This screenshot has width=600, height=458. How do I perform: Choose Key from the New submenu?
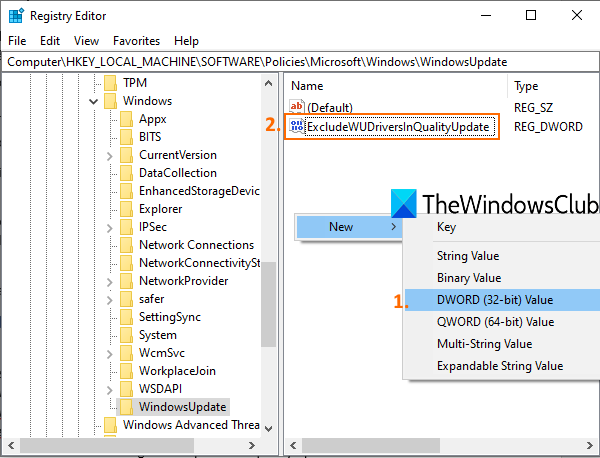[502, 227]
